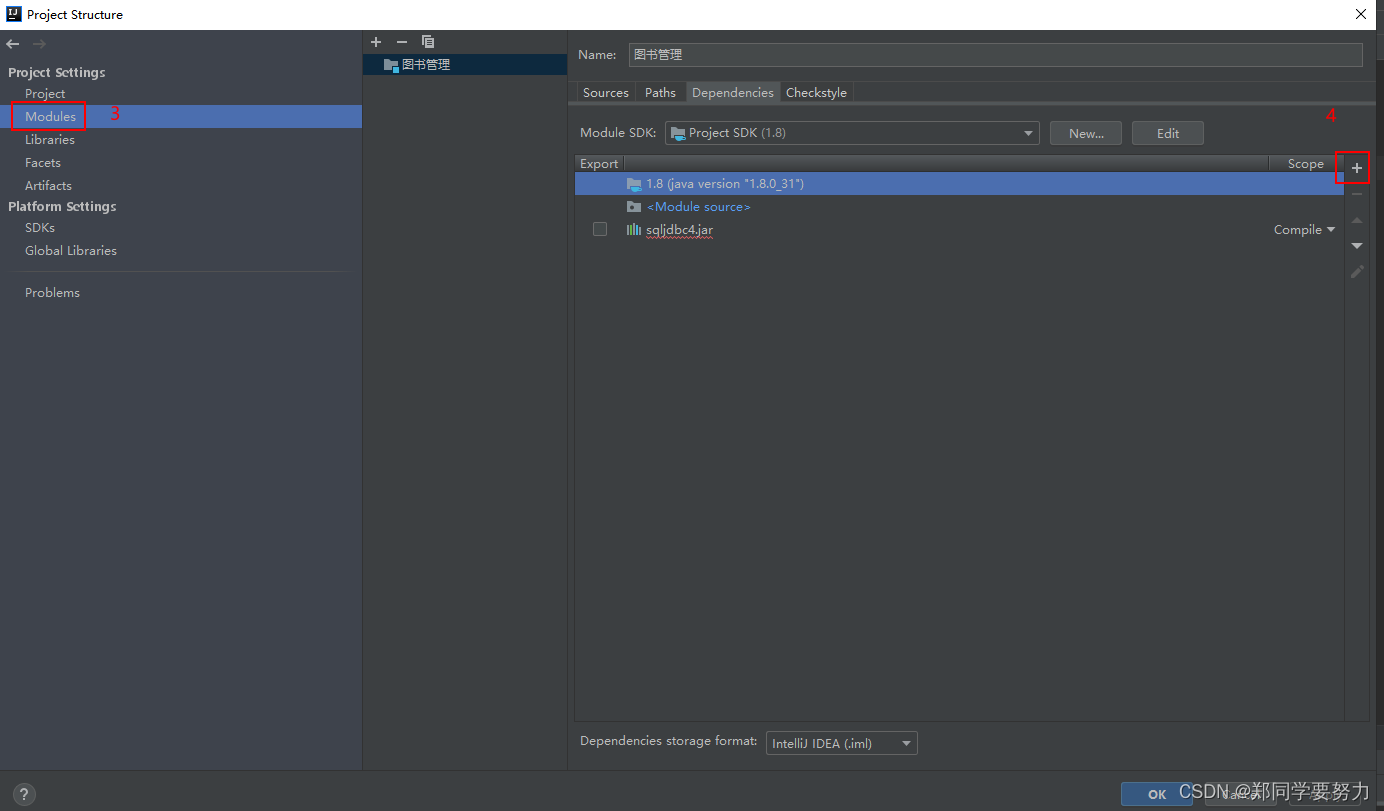1384x811 pixels.
Task: Select the <Module source> entry
Action: (698, 207)
